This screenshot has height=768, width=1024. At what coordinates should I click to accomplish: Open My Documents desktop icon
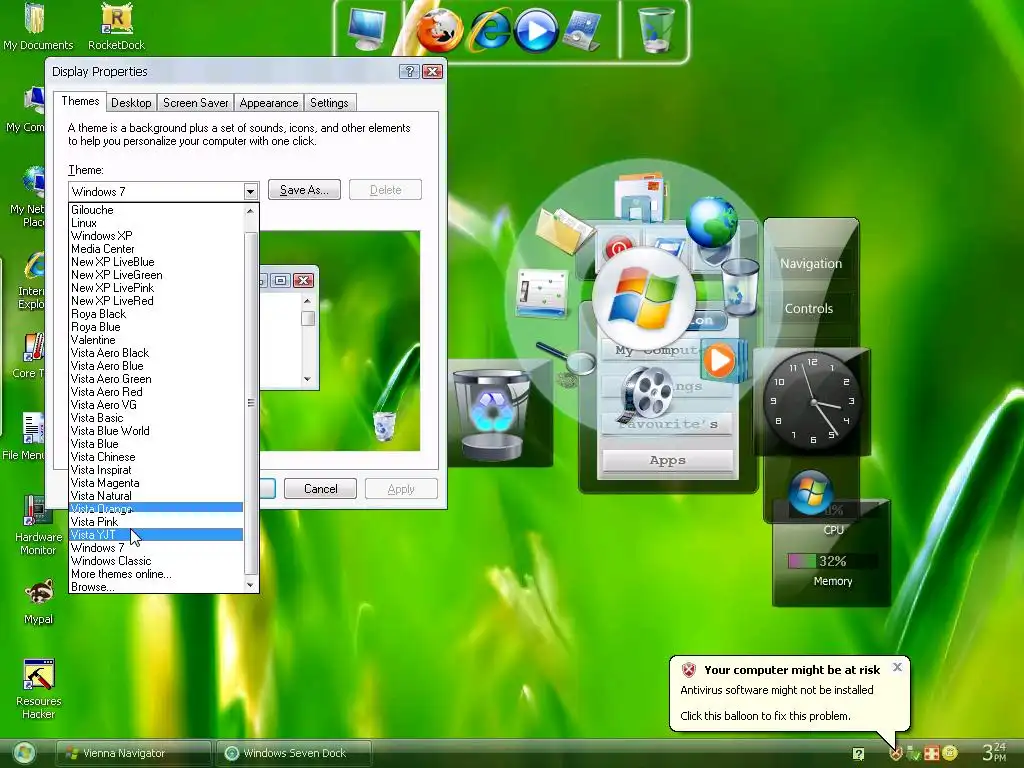[37, 26]
